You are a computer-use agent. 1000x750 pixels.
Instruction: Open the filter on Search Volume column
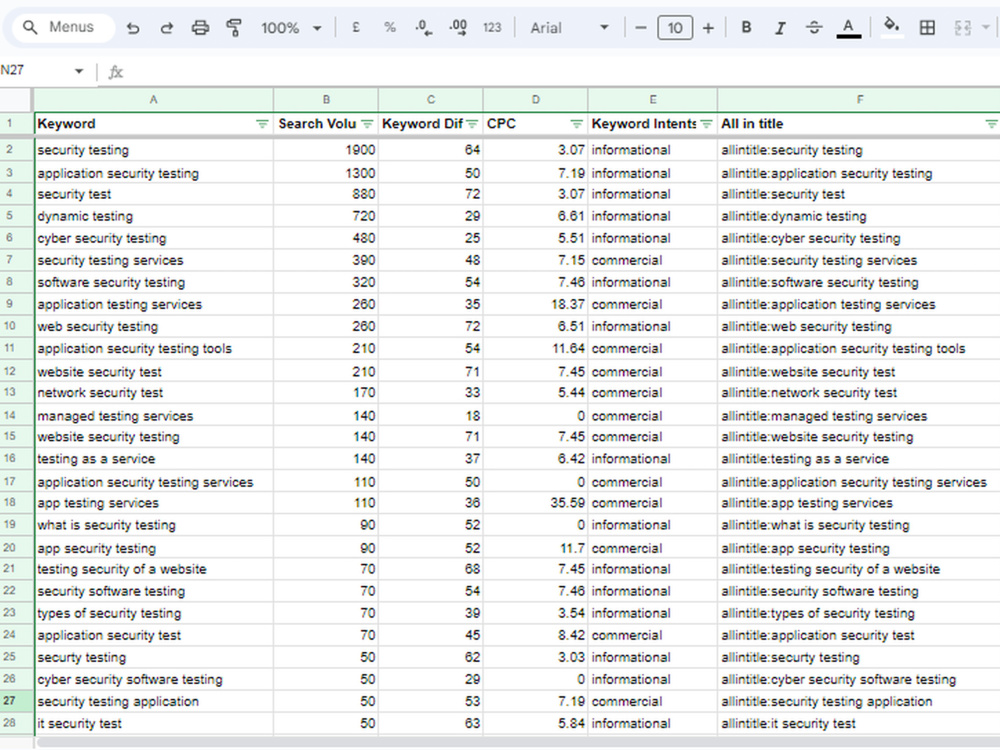tap(367, 124)
